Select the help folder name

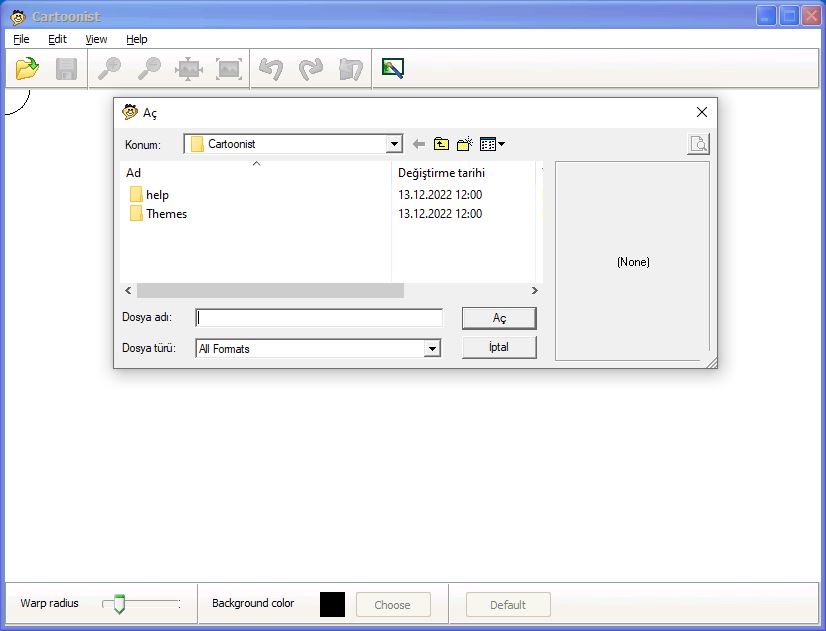pos(158,195)
